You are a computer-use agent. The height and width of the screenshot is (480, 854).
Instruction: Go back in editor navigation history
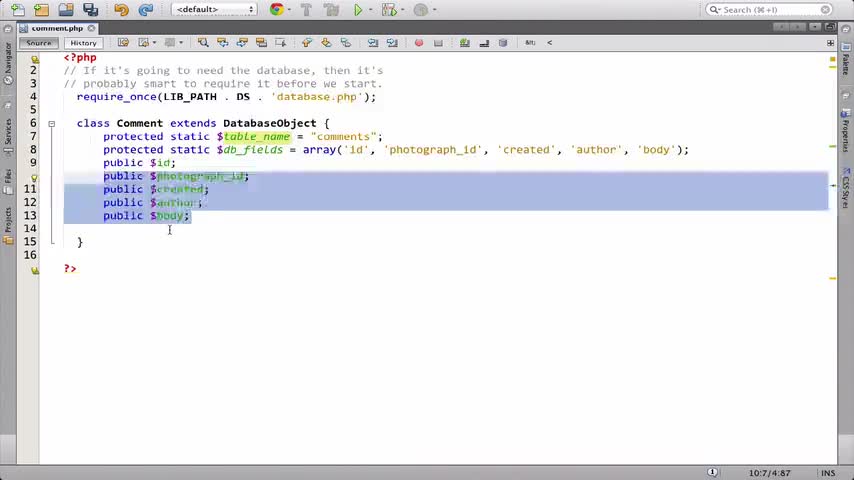coord(144,42)
